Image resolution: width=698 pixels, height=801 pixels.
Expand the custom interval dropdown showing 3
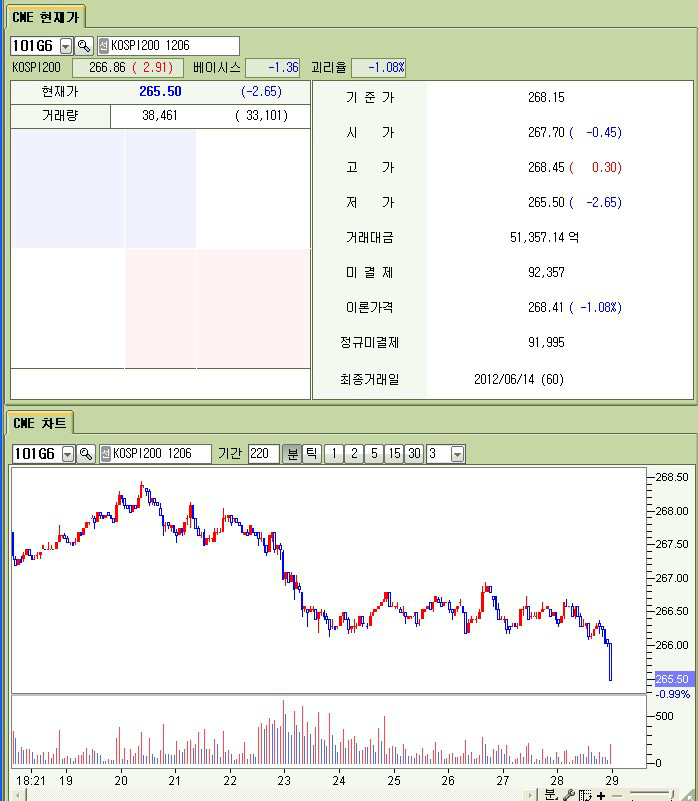457,454
